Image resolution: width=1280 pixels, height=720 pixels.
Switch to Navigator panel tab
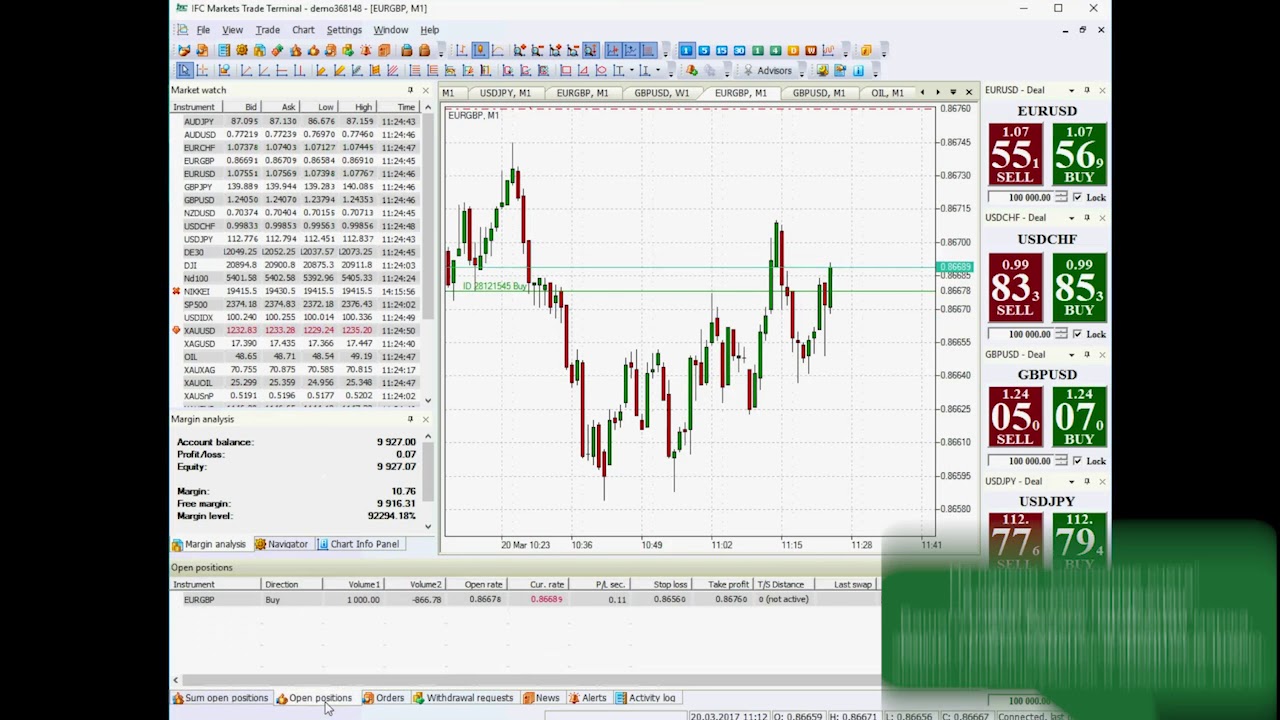[x=281, y=544]
